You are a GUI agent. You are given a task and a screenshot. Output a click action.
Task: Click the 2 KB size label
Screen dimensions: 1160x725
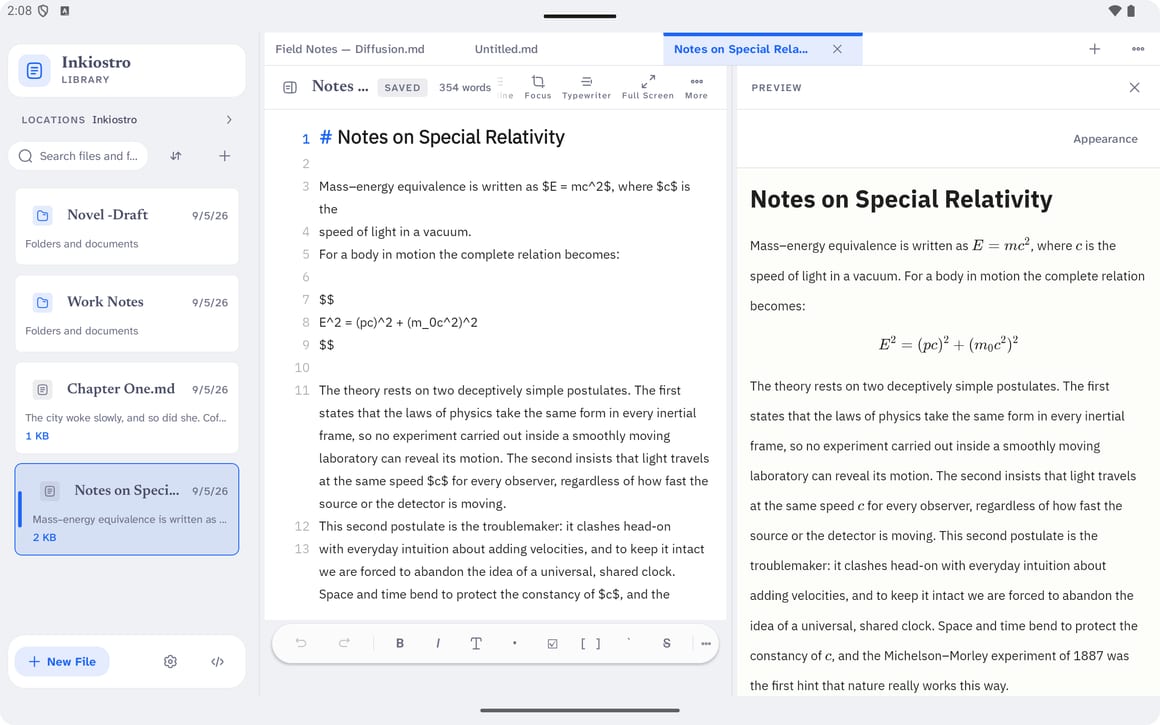point(44,537)
